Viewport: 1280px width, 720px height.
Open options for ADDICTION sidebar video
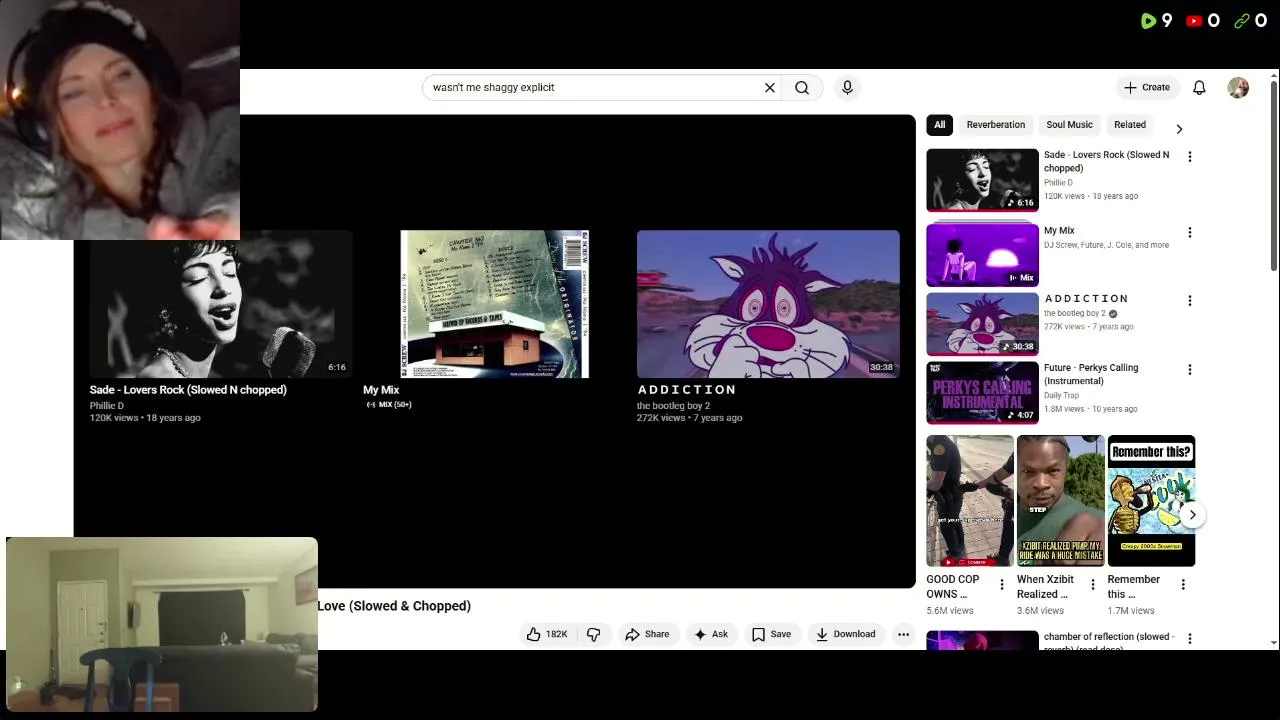(1190, 301)
